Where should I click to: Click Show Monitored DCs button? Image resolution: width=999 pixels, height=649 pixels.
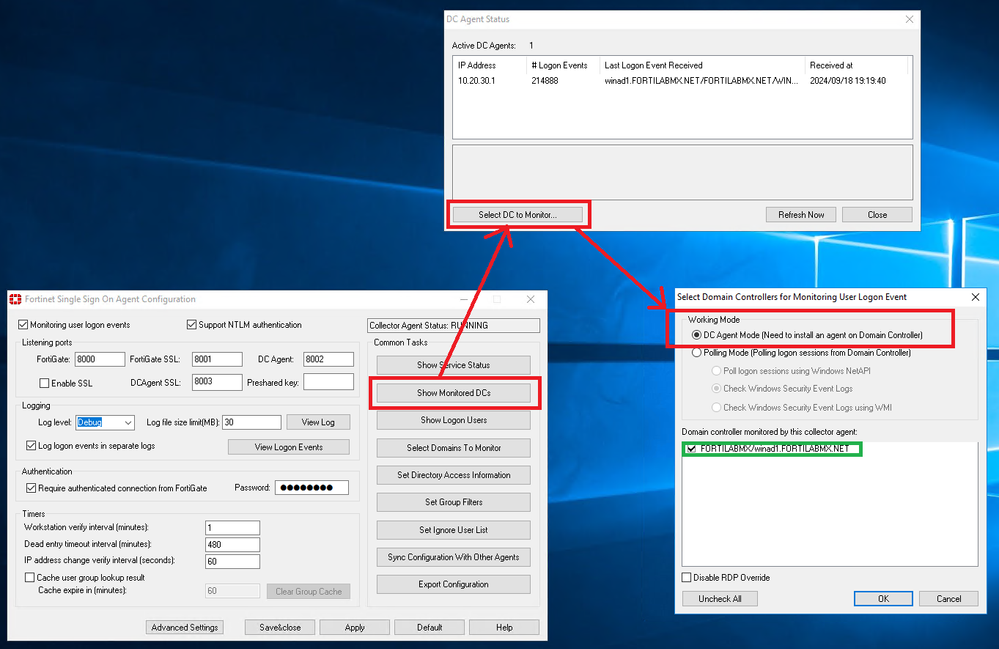pyautogui.click(x=454, y=393)
